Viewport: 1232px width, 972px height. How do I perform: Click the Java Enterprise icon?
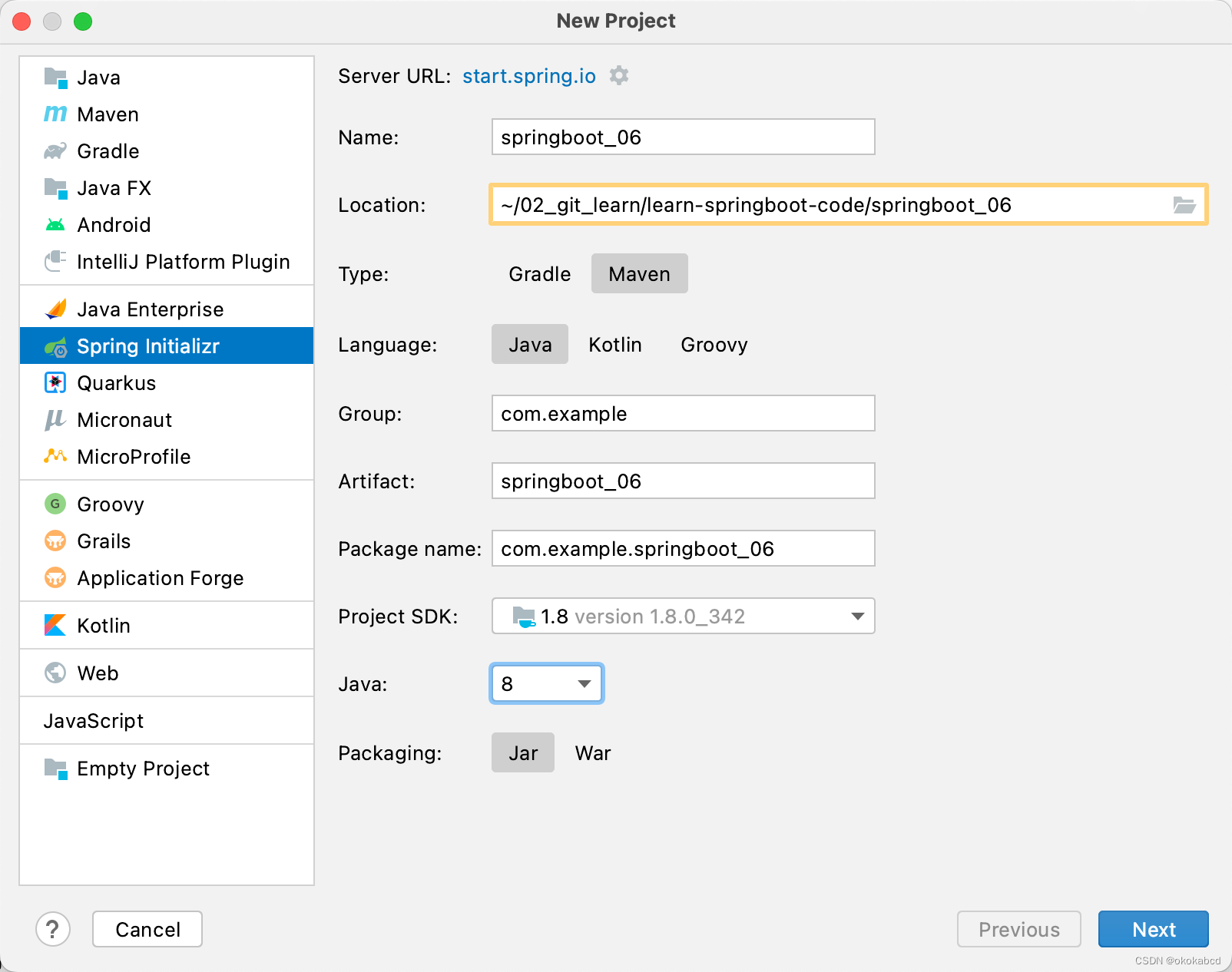point(55,309)
